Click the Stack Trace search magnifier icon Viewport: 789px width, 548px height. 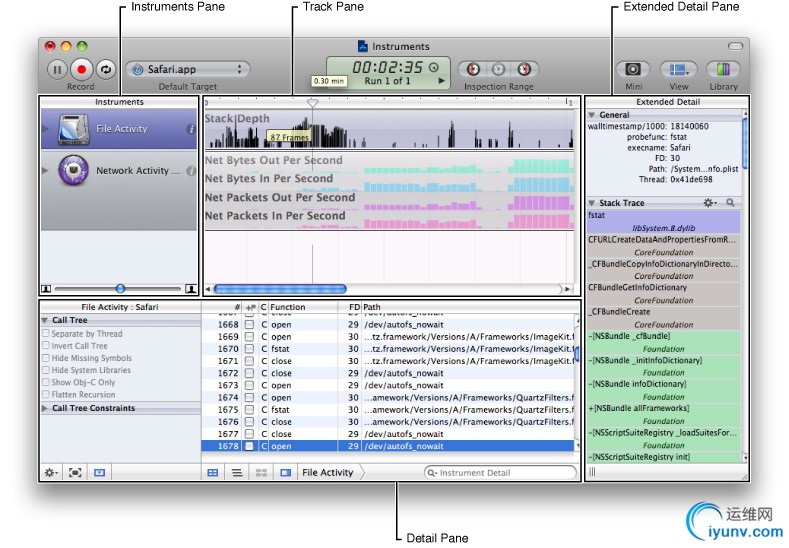point(730,203)
